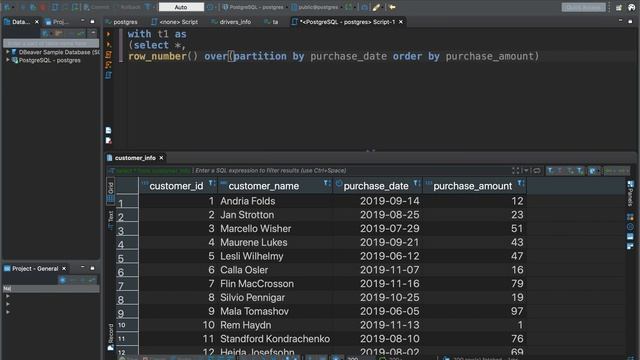This screenshot has width=640, height=360.
Task: Click the show log panel icon in editor gutter
Action: [109, 140]
